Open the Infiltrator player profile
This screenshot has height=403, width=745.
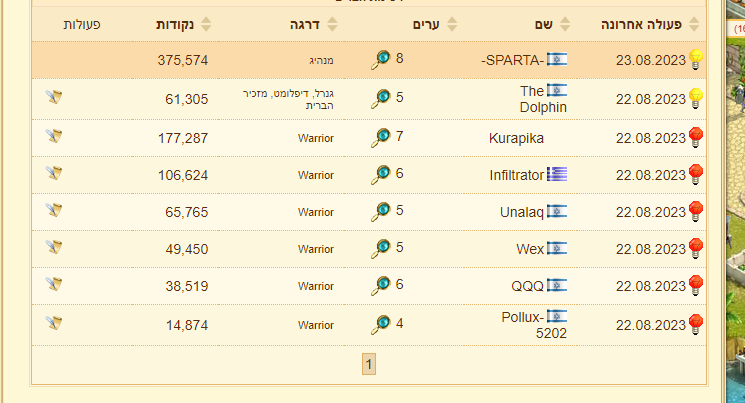pyautogui.click(x=516, y=175)
